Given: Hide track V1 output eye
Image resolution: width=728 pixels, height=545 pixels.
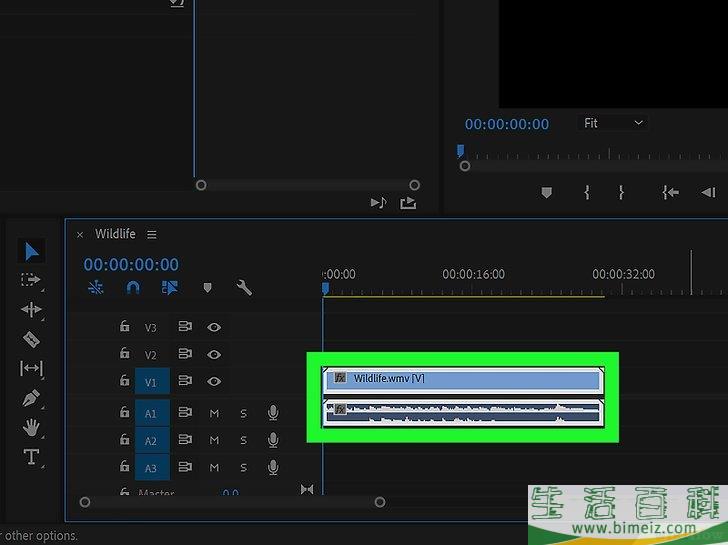Looking at the screenshot, I should click(214, 382).
